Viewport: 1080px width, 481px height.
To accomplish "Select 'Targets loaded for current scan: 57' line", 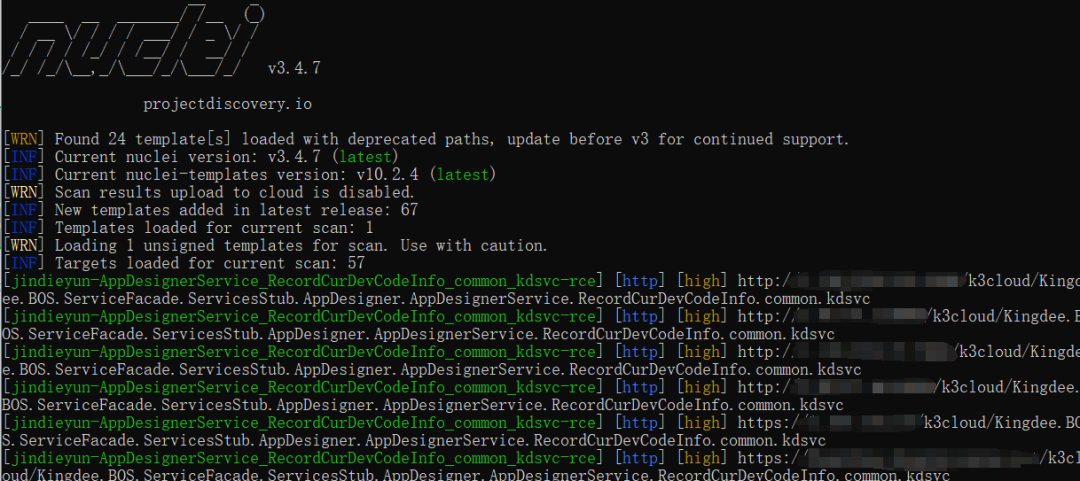I will click(184, 263).
